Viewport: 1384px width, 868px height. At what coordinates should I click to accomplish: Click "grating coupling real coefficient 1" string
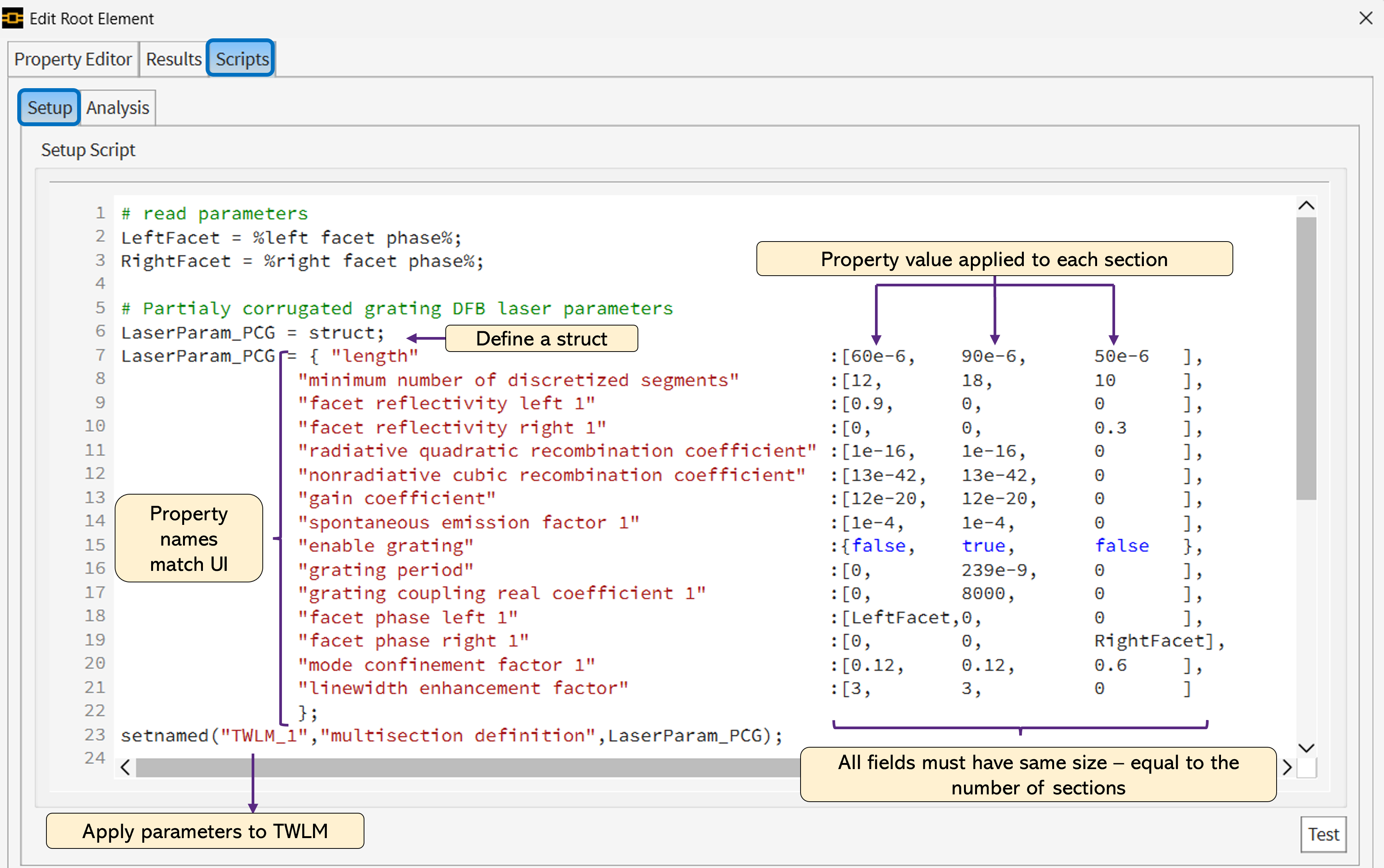pyautogui.click(x=501, y=593)
